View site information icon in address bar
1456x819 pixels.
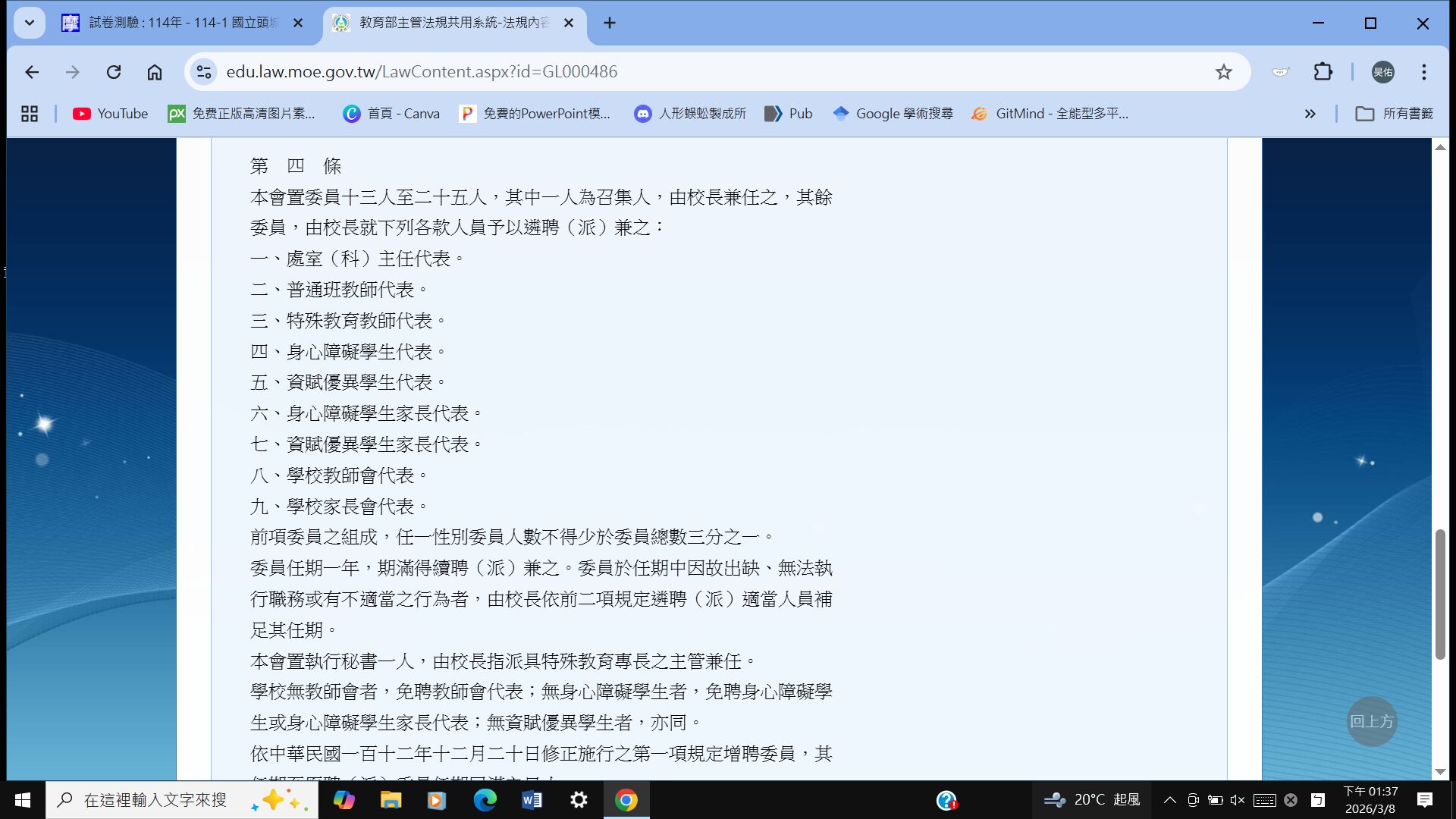coord(203,72)
